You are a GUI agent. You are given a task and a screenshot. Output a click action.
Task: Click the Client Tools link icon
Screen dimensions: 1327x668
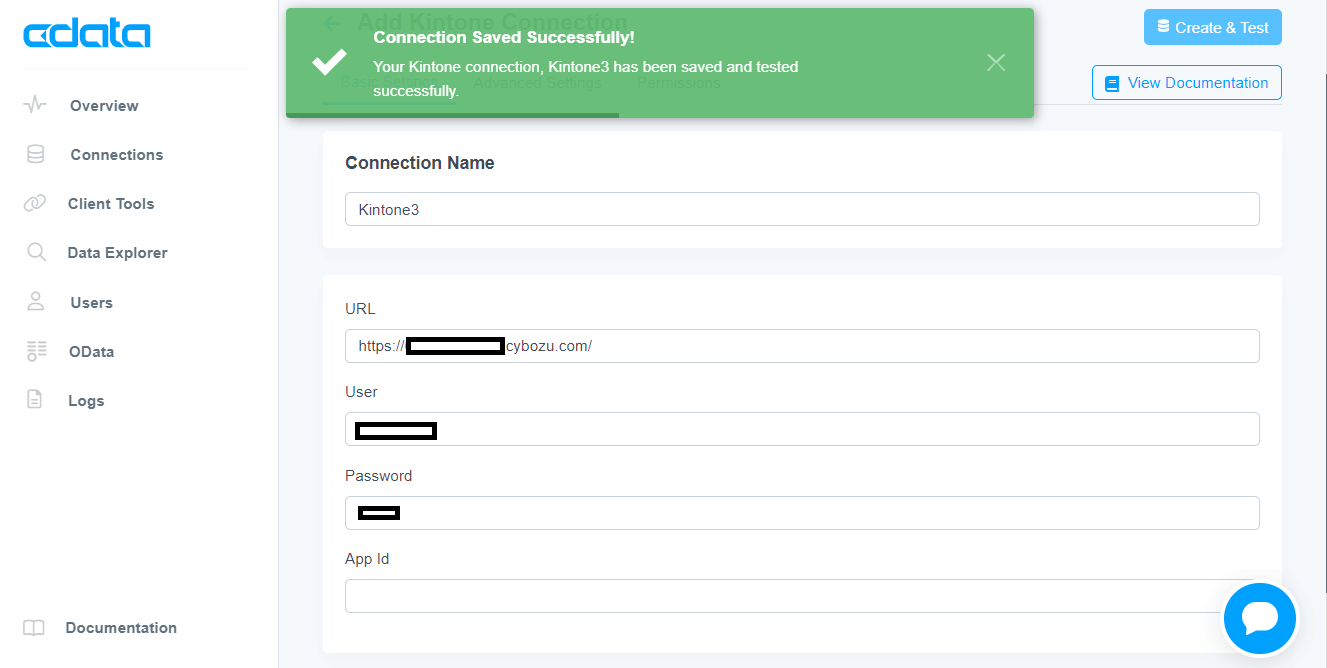coord(35,203)
